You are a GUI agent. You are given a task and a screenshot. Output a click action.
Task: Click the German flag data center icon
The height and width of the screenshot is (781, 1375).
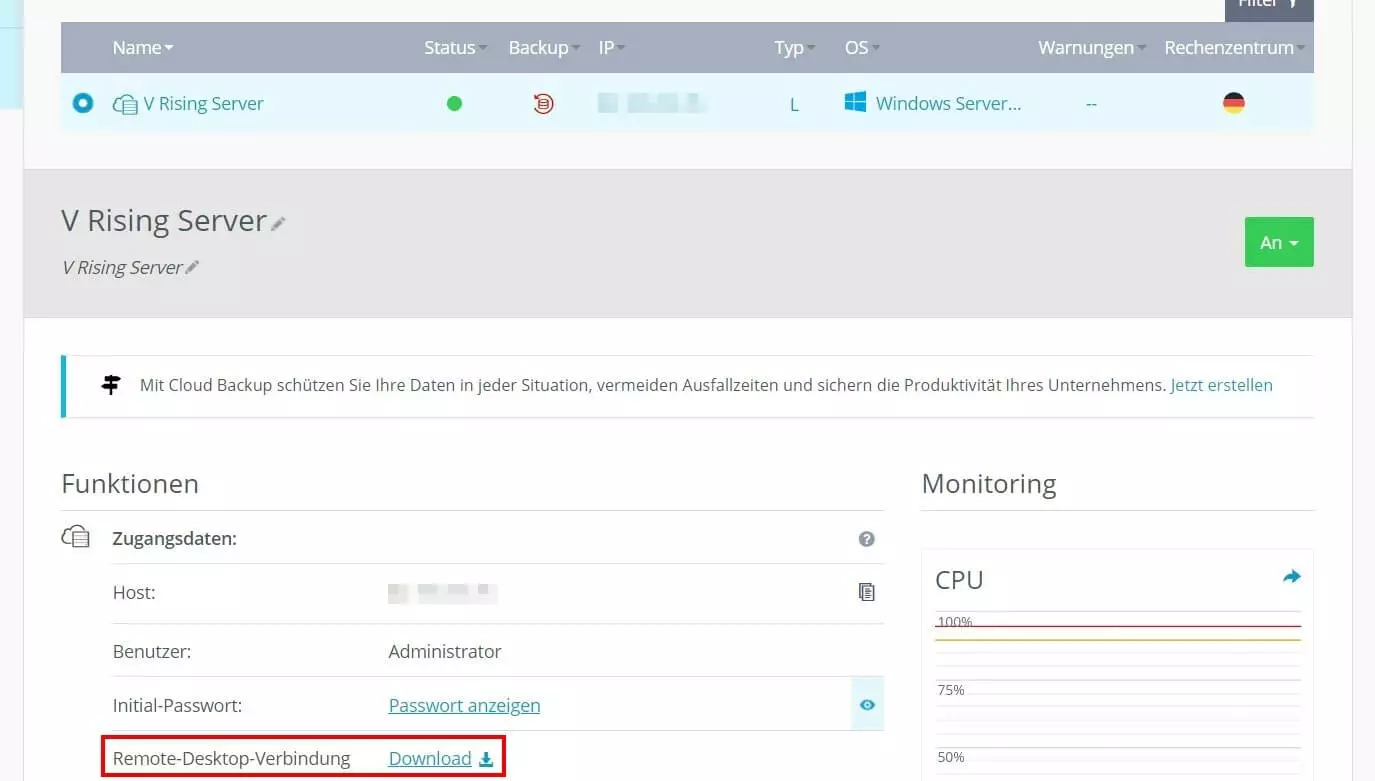pos(1233,103)
